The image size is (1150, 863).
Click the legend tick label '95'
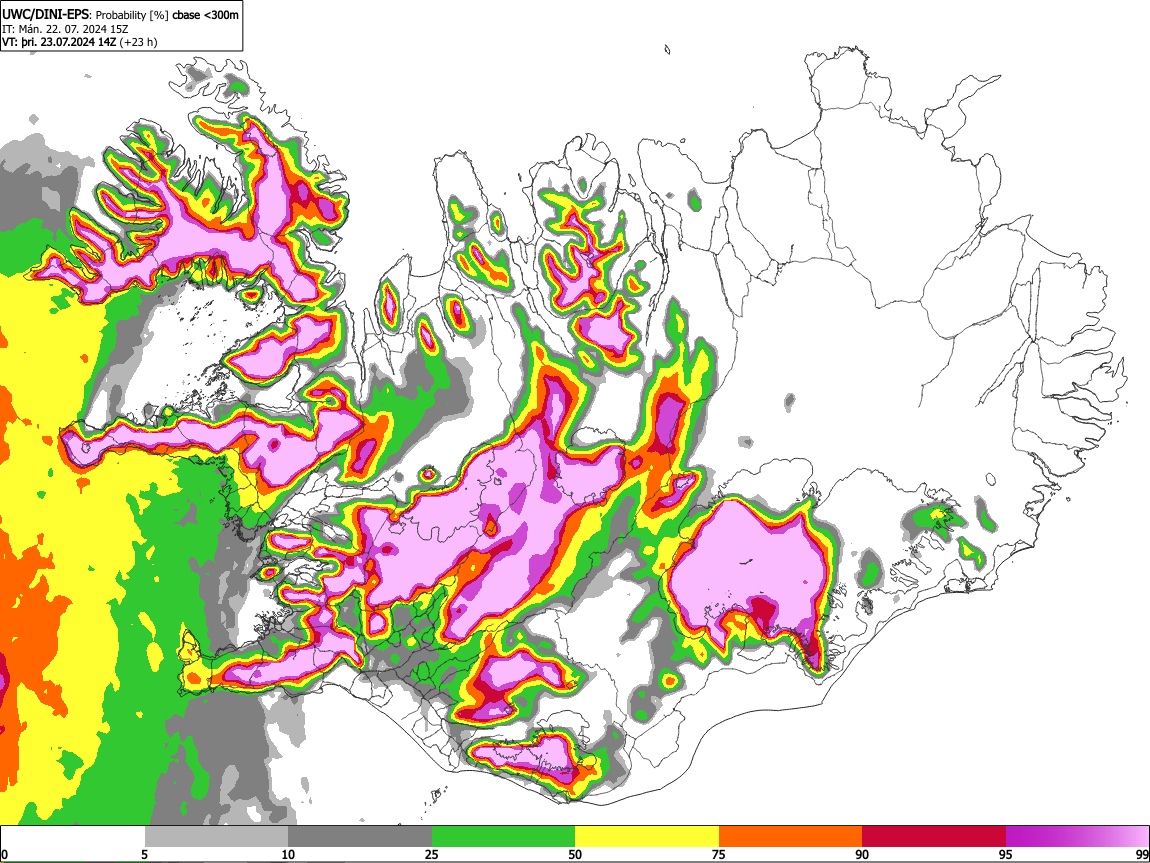tap(1006, 854)
